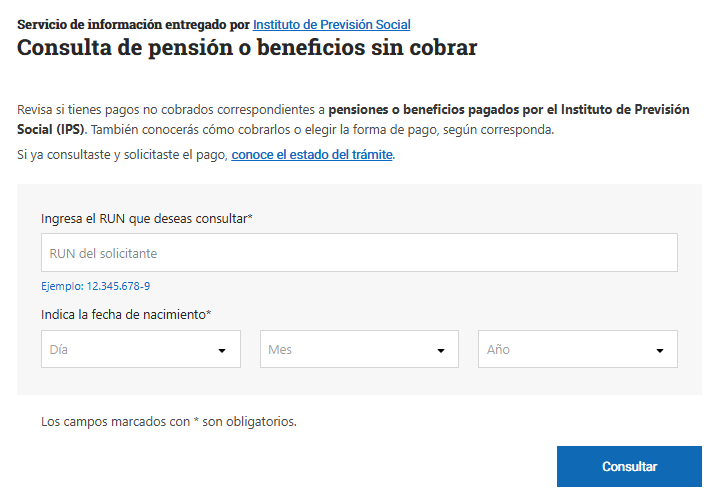Focus the RUN del solicitante field
The height and width of the screenshot is (502, 721).
click(x=359, y=253)
